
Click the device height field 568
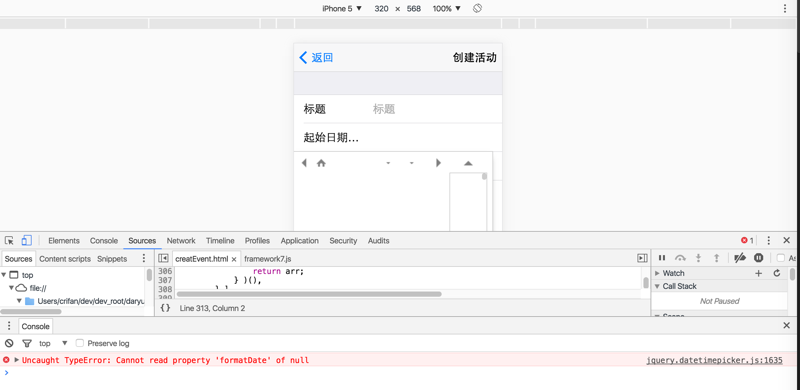coord(414,8)
